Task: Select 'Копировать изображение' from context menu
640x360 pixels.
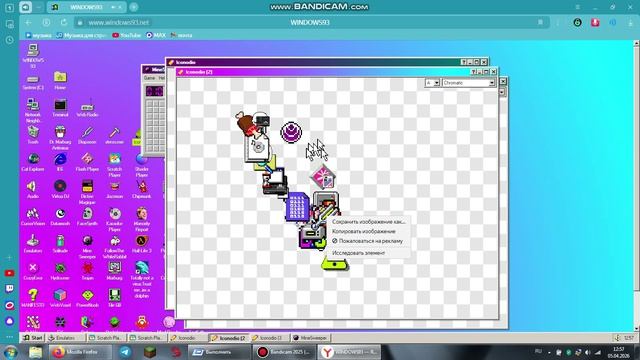Action: point(364,231)
